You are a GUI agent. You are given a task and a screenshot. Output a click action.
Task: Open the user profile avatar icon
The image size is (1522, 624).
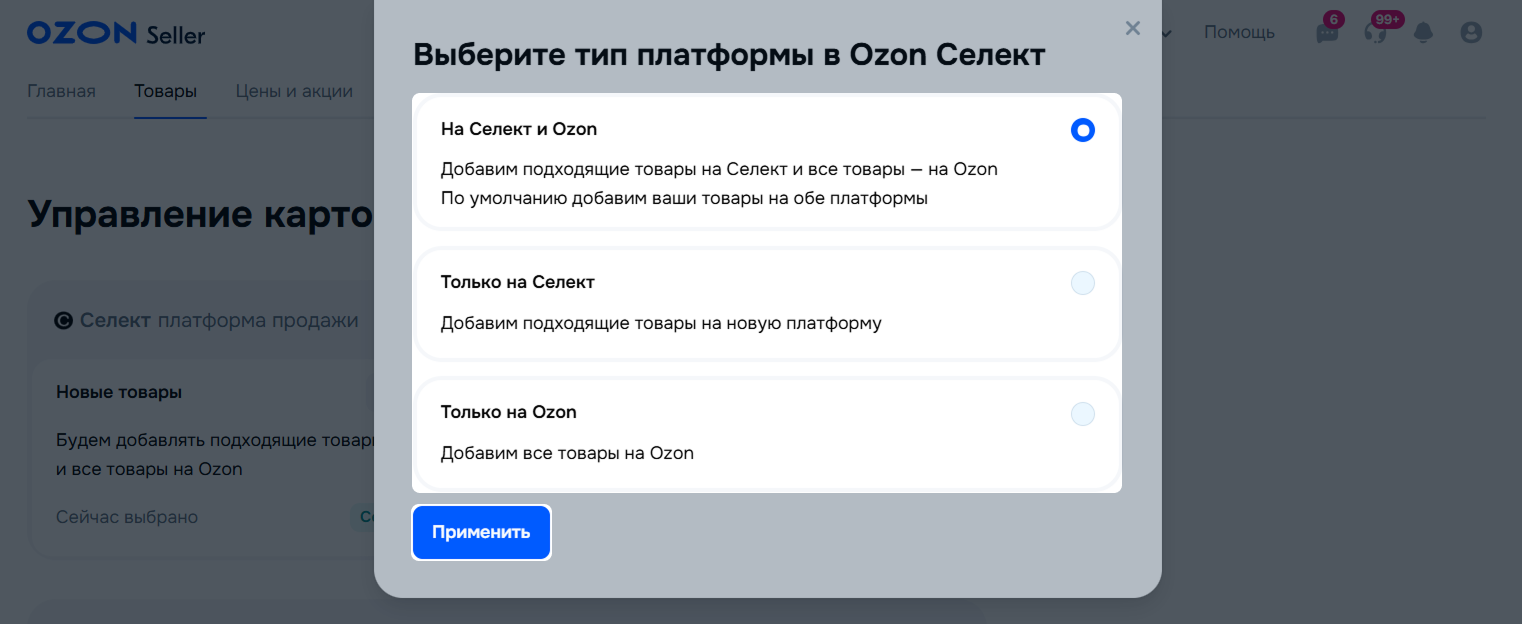point(1471,33)
